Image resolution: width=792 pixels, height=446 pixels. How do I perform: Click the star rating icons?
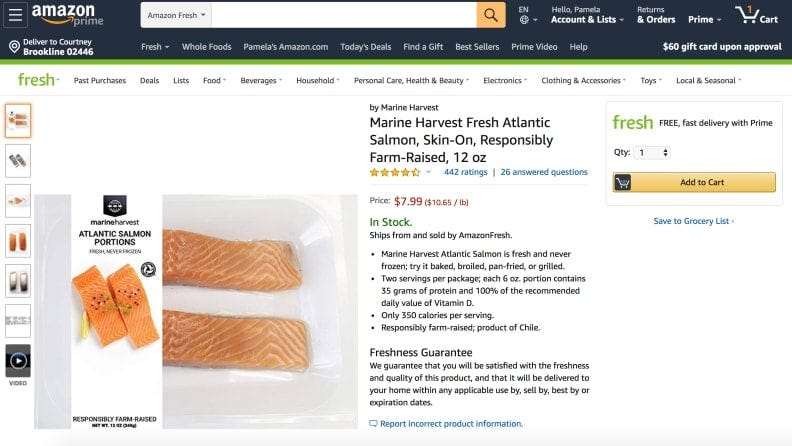tap(395, 172)
